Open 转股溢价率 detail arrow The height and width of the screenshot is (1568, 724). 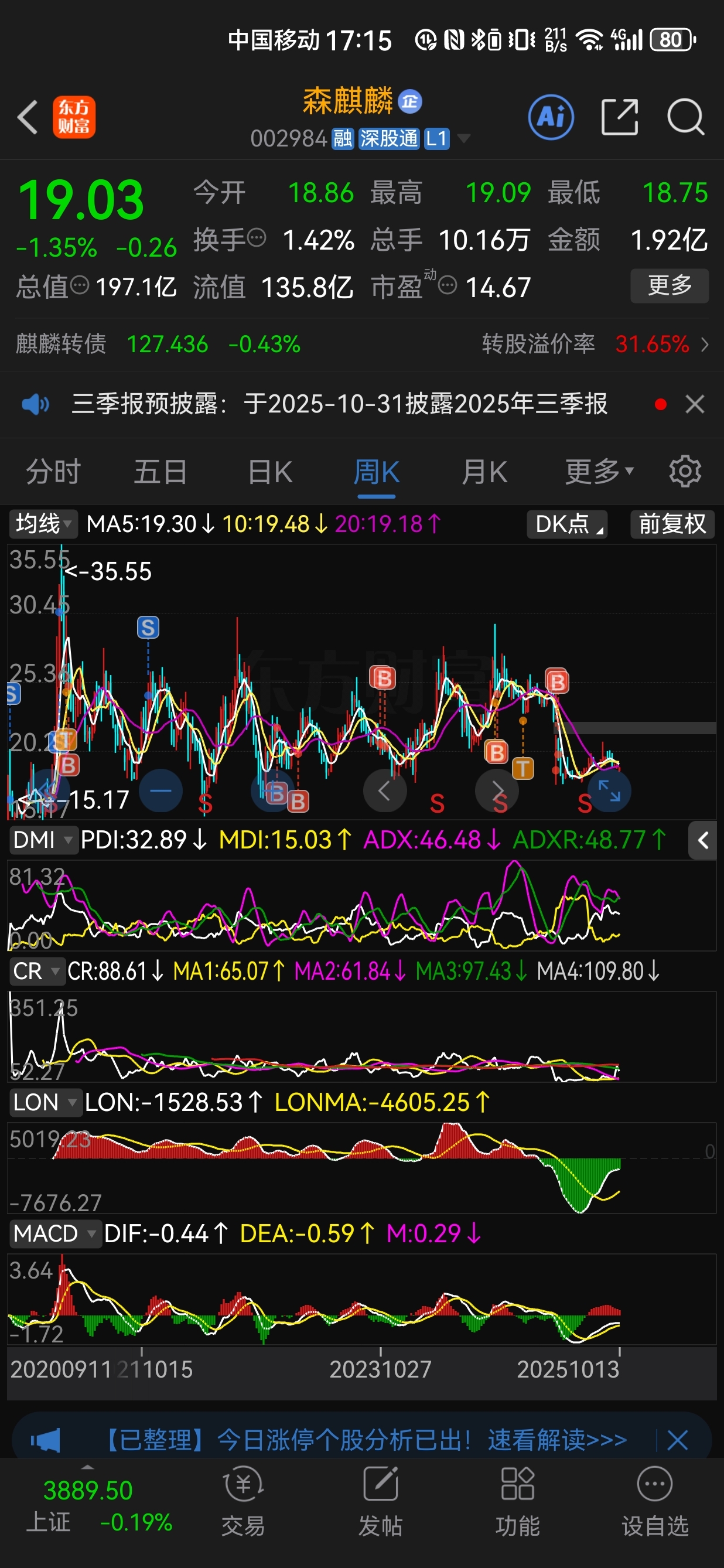pos(705,345)
